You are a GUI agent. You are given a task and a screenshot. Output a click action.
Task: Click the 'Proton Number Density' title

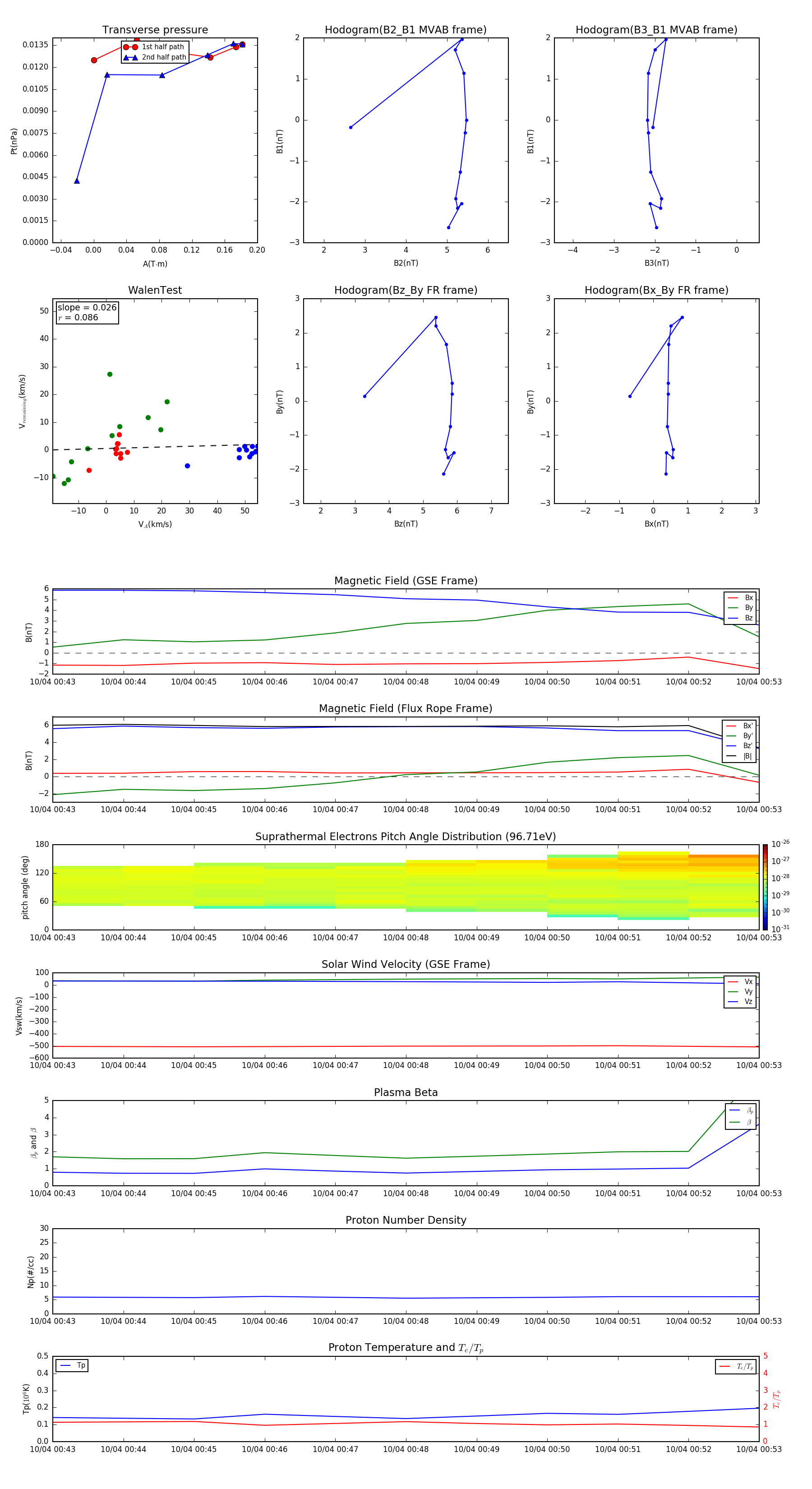pyautogui.click(x=406, y=1220)
